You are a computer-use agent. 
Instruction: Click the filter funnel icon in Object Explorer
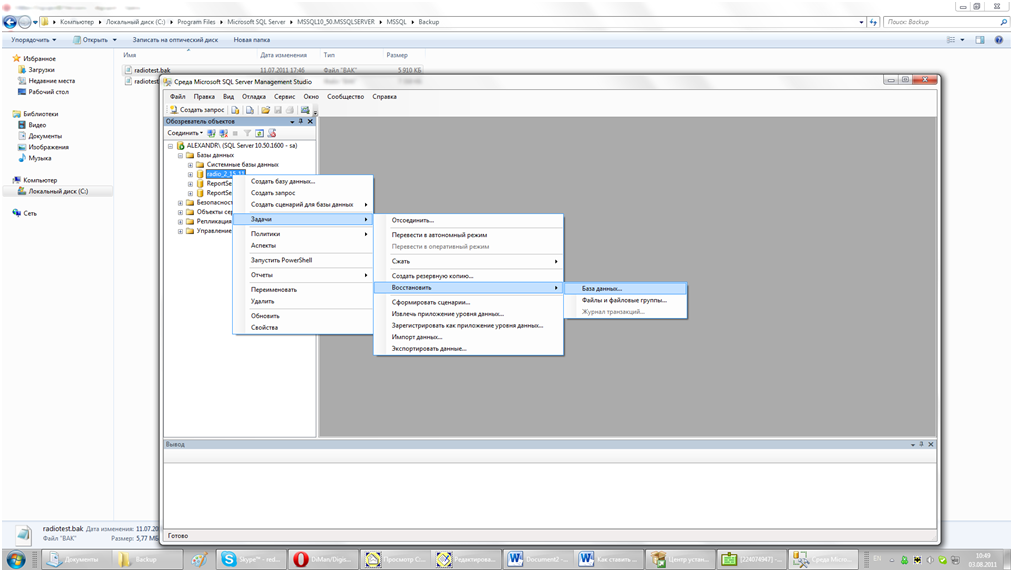(247, 133)
